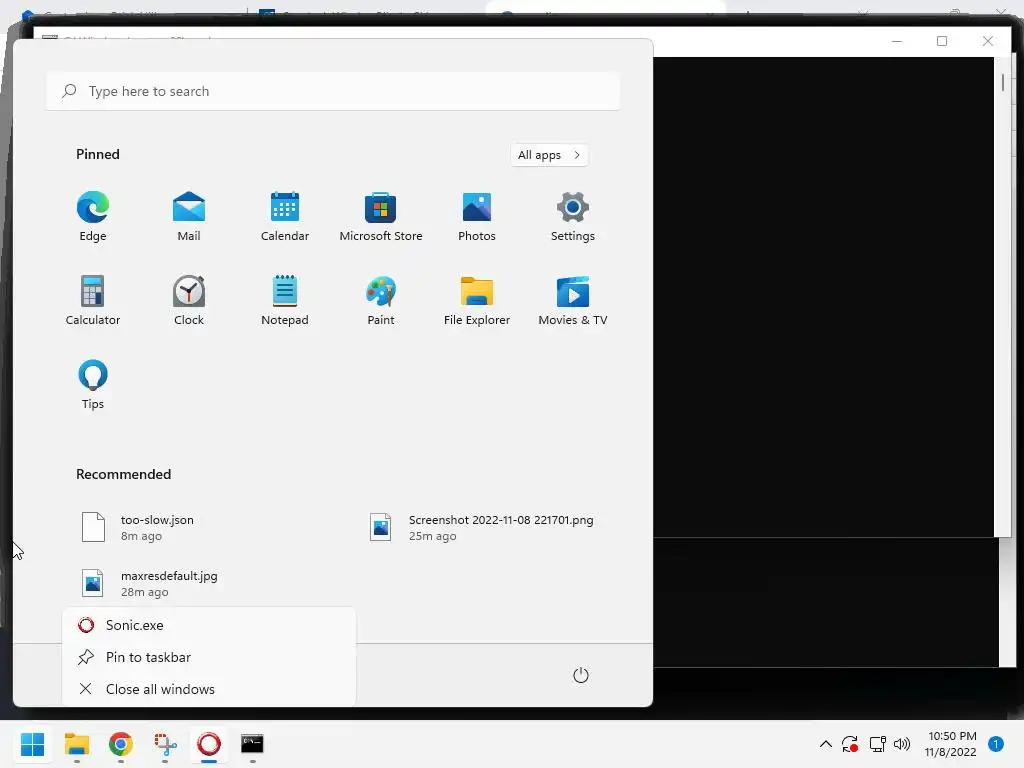This screenshot has height=768, width=1024.
Task: Launch the Mail app
Action: coord(189,216)
